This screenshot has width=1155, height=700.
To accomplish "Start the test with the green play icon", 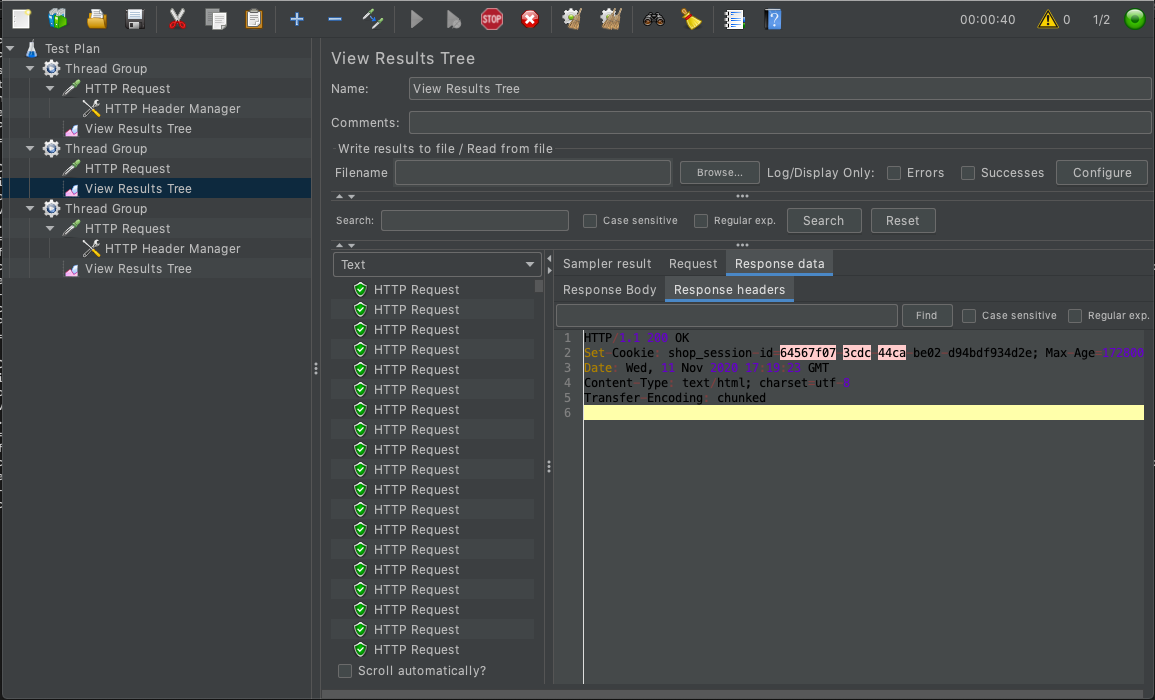I will (x=415, y=19).
